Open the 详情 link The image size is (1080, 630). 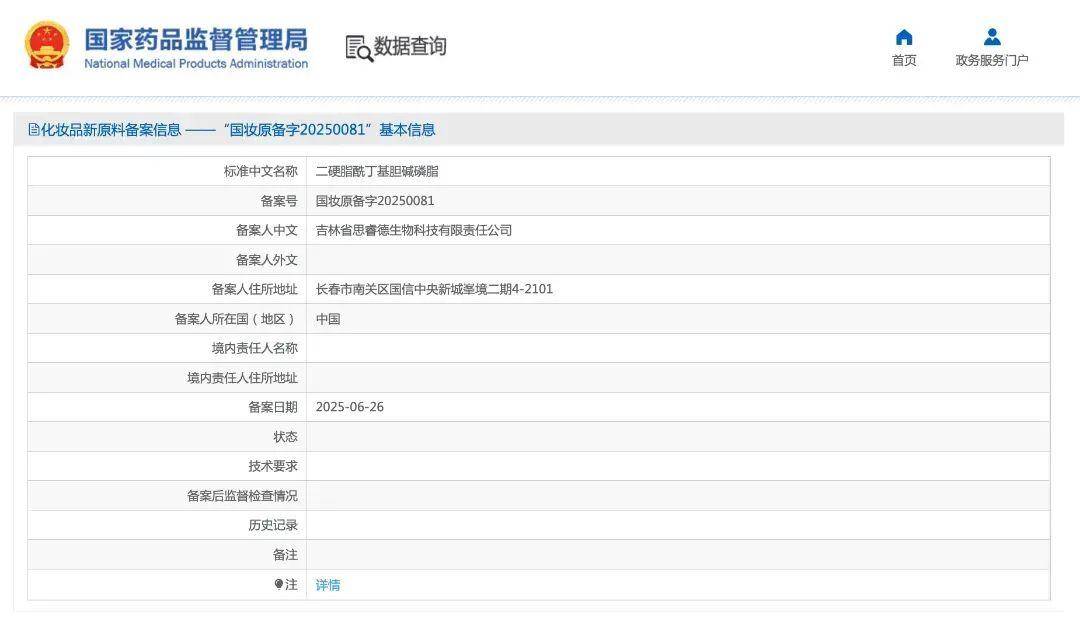click(328, 585)
